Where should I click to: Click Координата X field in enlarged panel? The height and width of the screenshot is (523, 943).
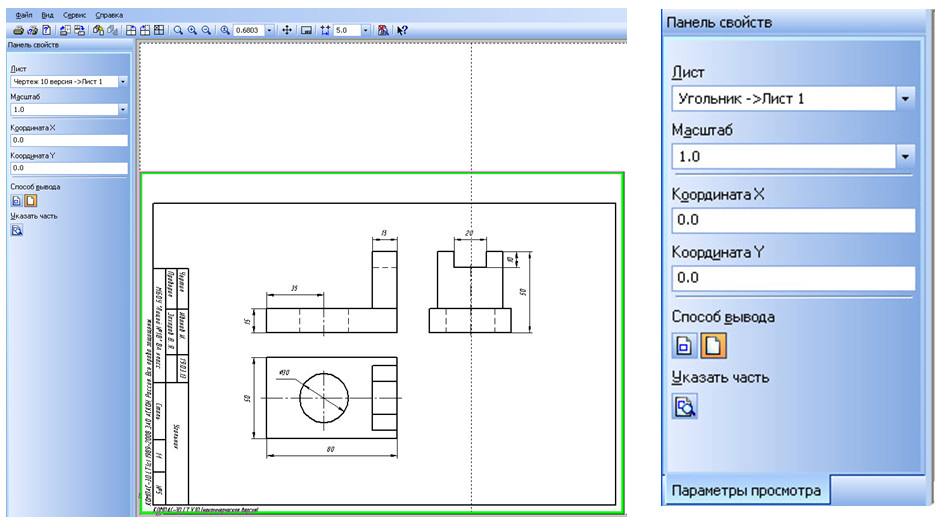coord(793,220)
